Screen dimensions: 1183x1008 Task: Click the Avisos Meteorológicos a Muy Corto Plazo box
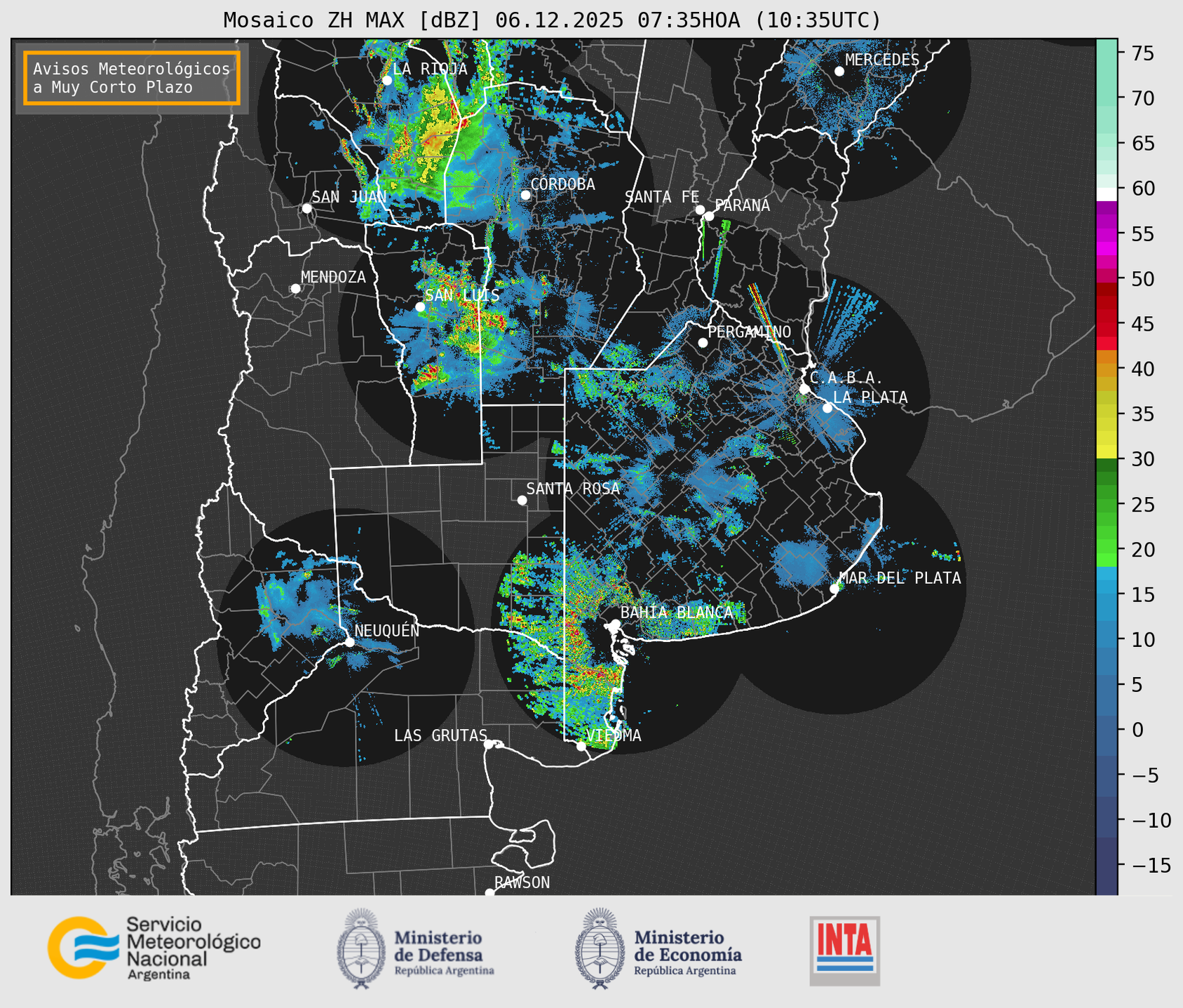click(132, 78)
